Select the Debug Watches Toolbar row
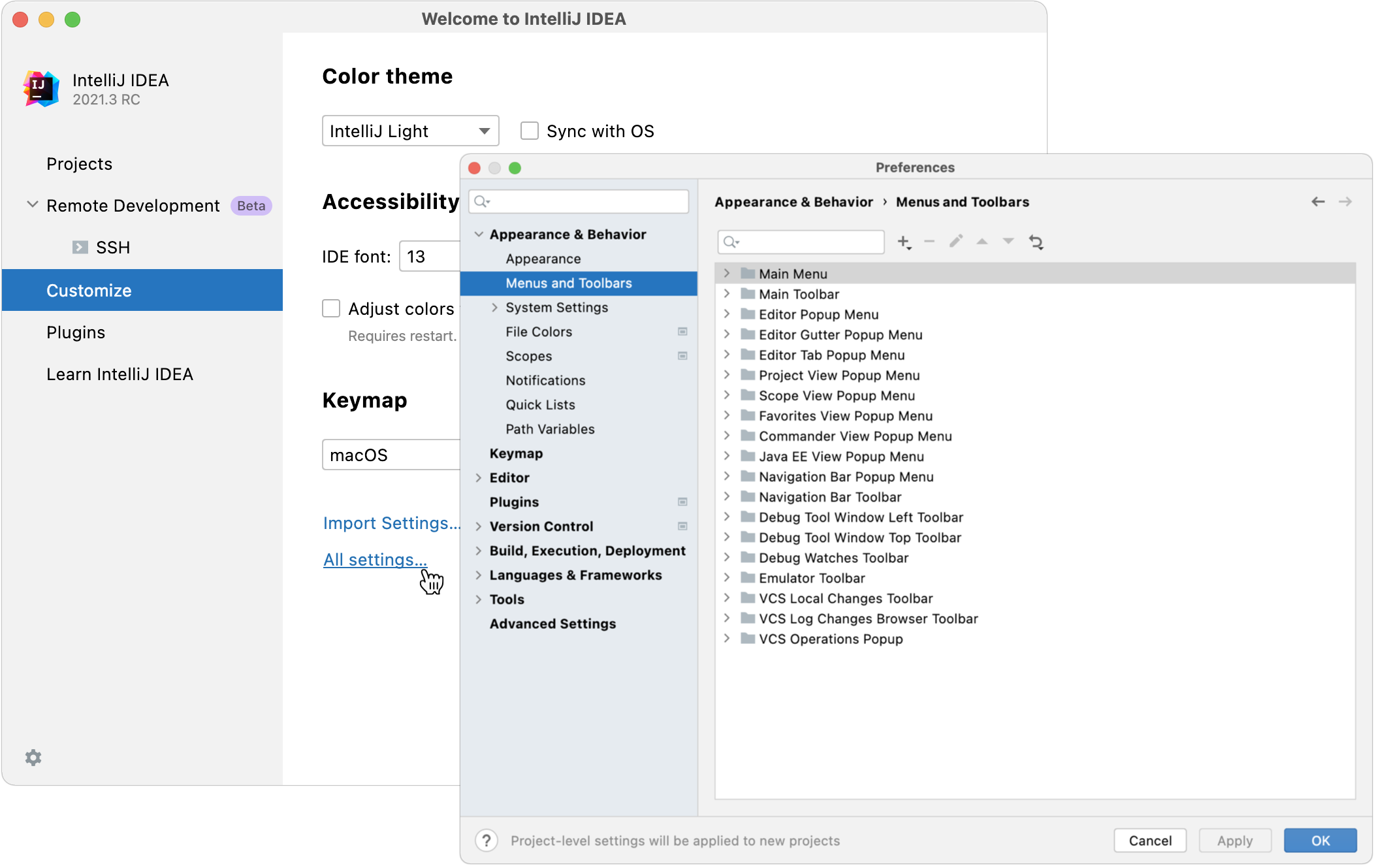 (x=1035, y=558)
